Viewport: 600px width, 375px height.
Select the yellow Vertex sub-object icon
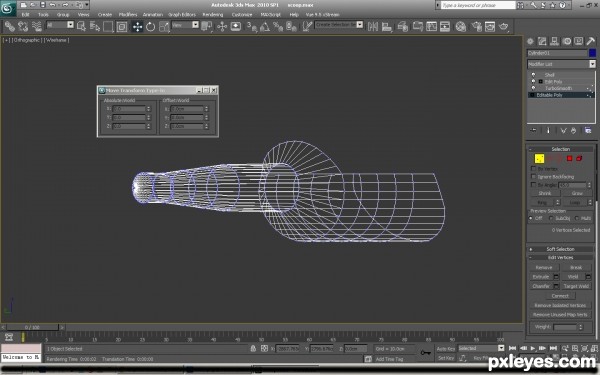click(539, 158)
